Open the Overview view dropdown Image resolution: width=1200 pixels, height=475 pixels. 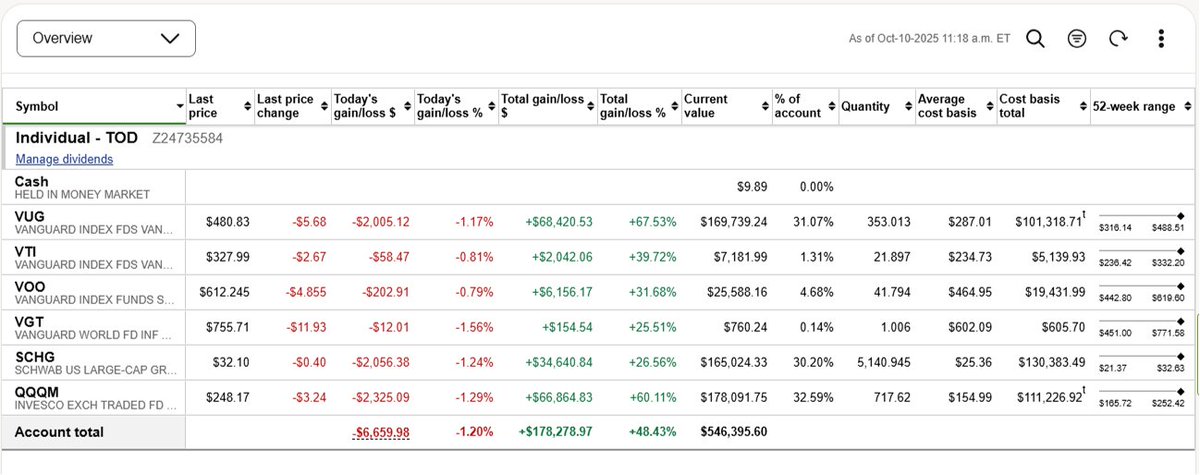coord(106,38)
